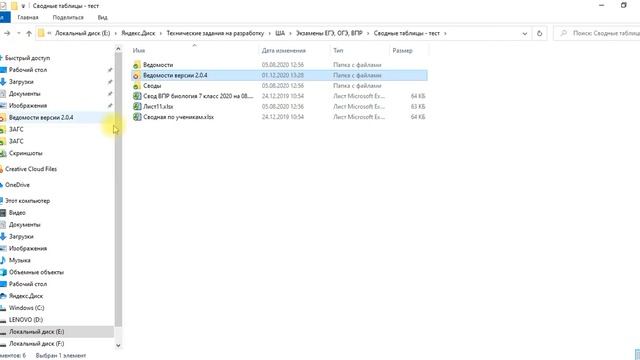This screenshot has width=640, height=360.
Task: Select file name Сводная по ученикам.xlsx
Action: [178, 117]
